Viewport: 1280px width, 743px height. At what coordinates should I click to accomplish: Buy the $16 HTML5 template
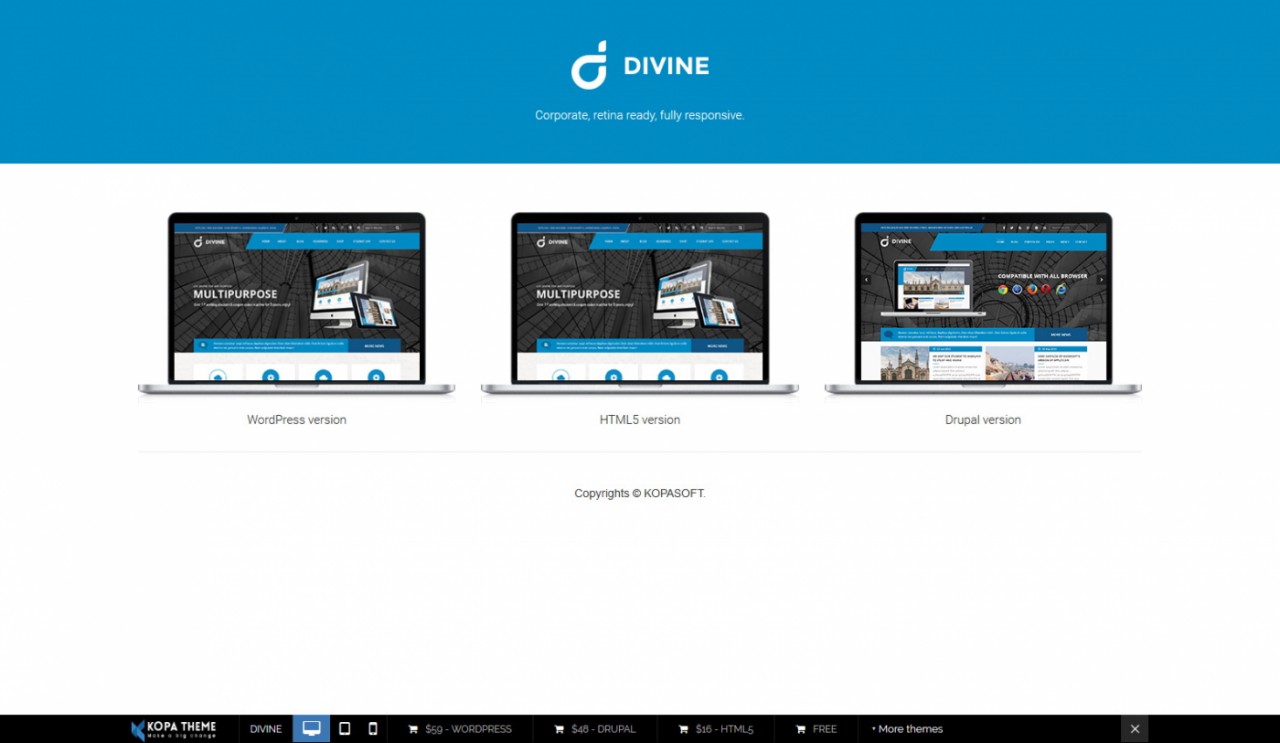click(x=716, y=729)
